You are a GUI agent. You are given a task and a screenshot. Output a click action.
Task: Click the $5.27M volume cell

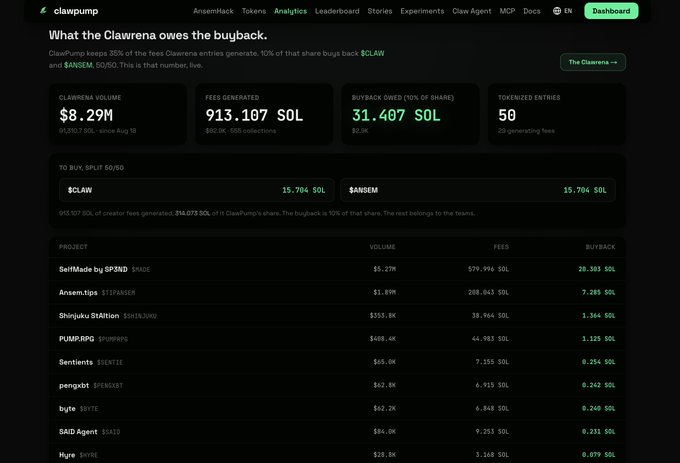click(x=385, y=269)
